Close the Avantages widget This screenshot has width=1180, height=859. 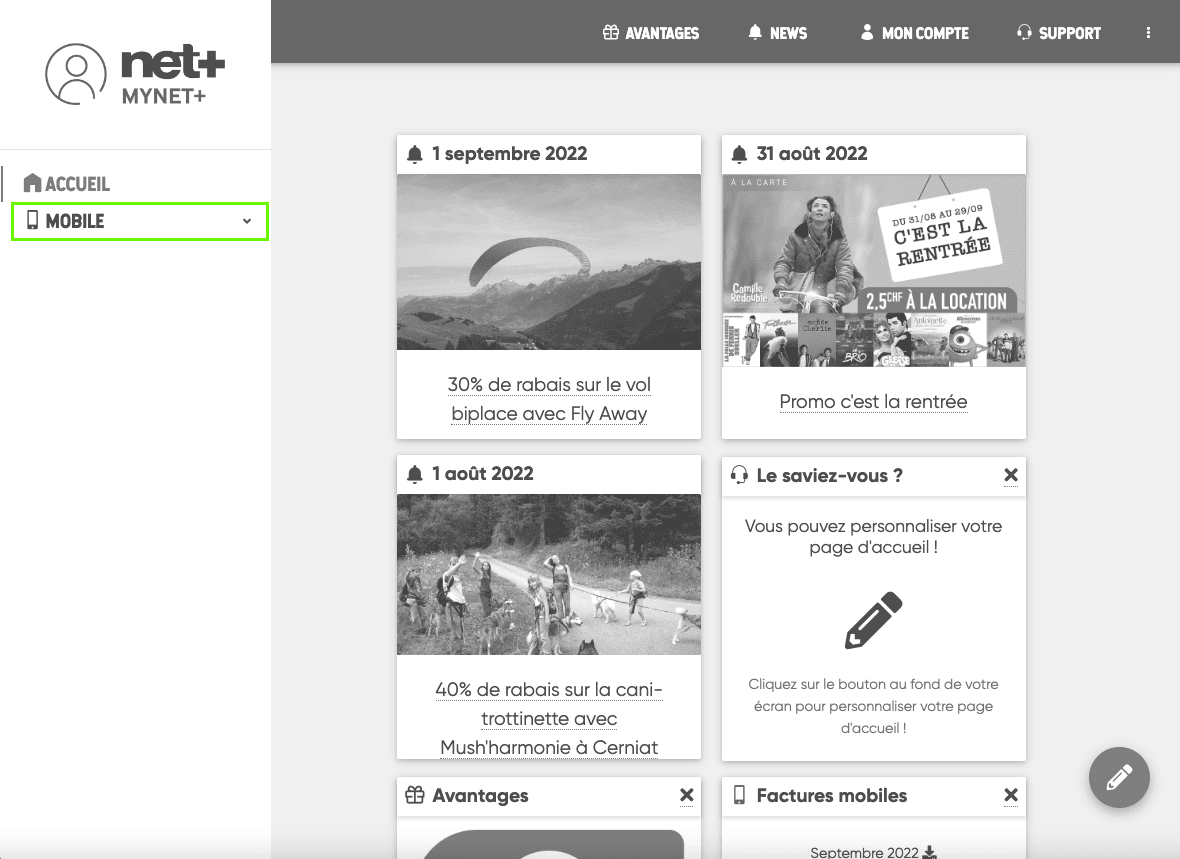(686, 795)
